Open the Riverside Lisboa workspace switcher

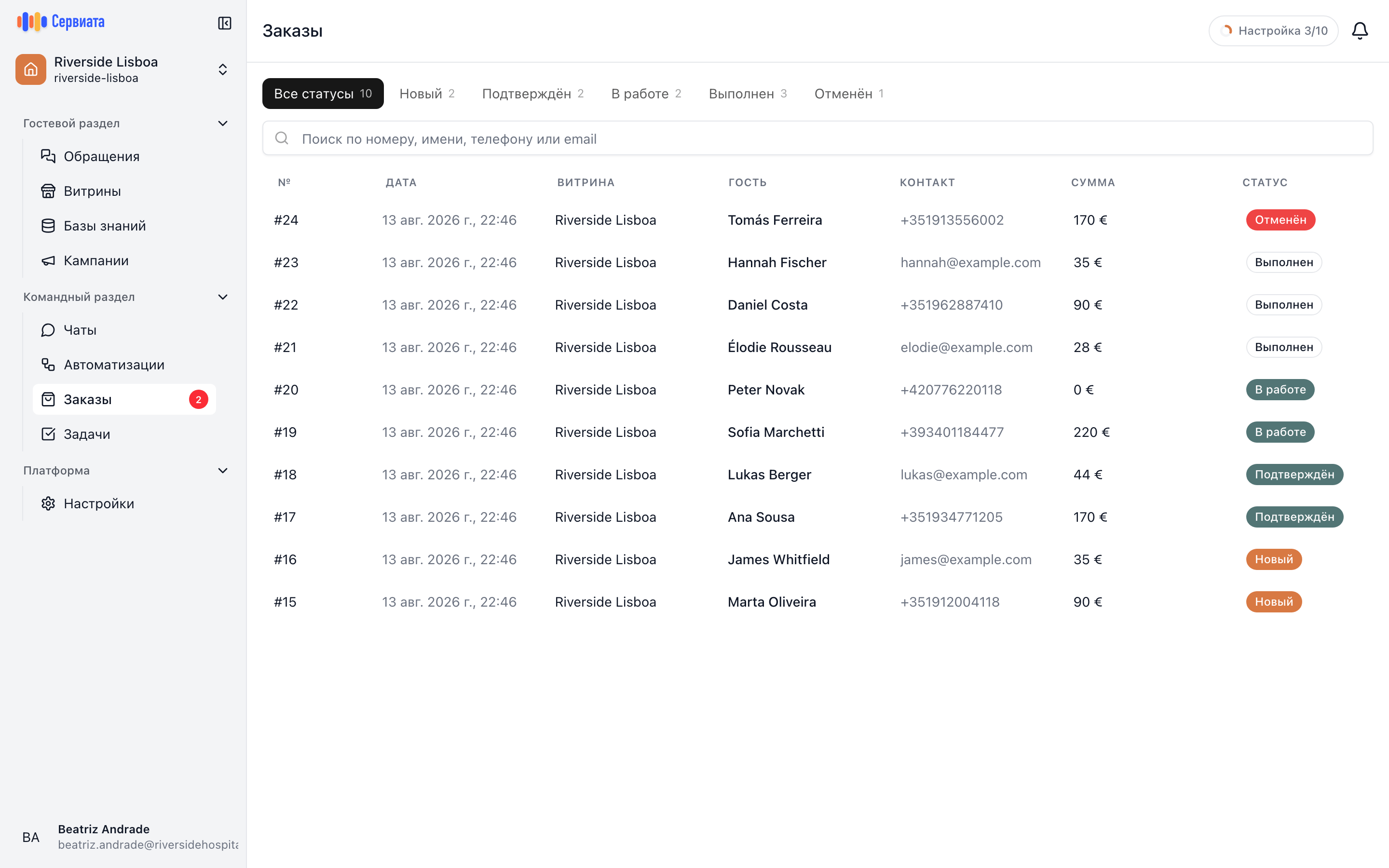(x=123, y=69)
